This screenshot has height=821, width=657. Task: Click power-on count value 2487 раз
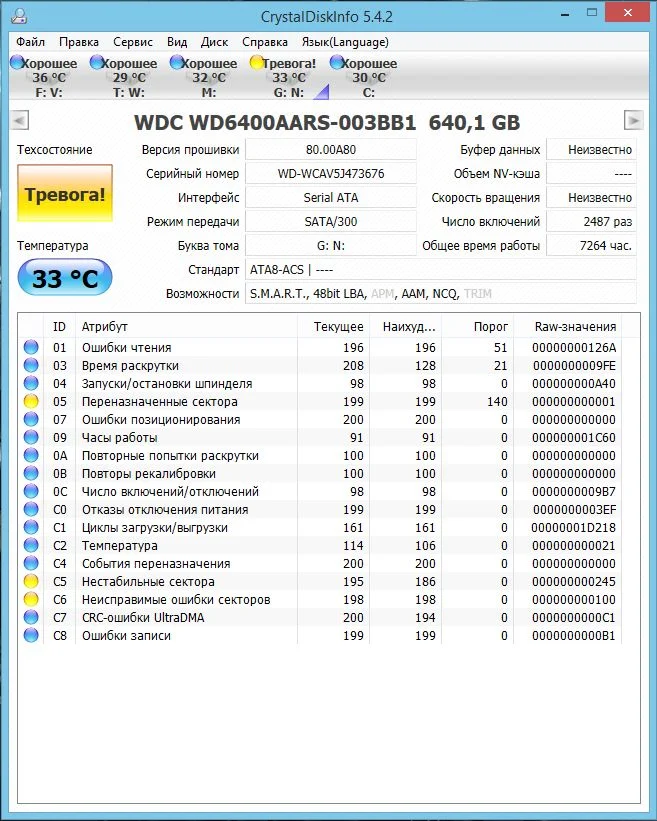[592, 221]
